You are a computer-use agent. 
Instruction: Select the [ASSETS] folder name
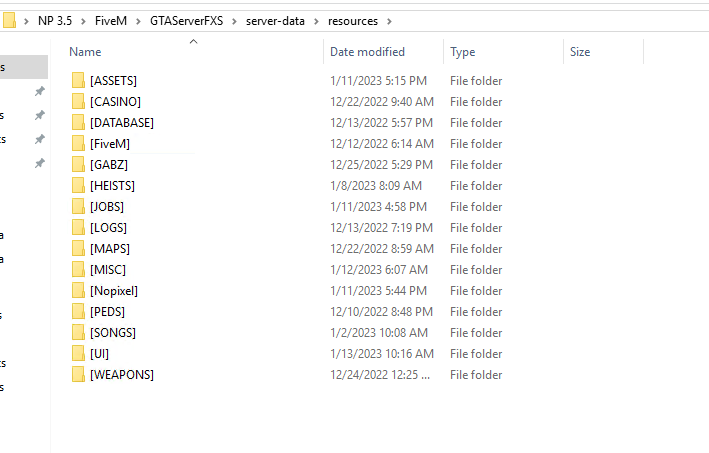113,80
